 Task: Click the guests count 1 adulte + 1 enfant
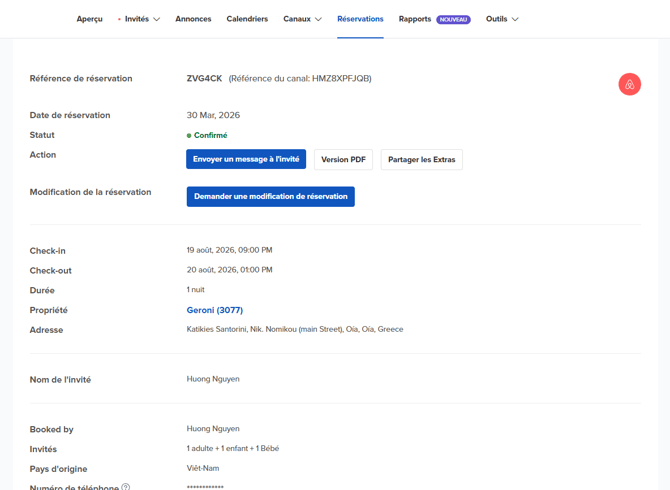(x=233, y=448)
